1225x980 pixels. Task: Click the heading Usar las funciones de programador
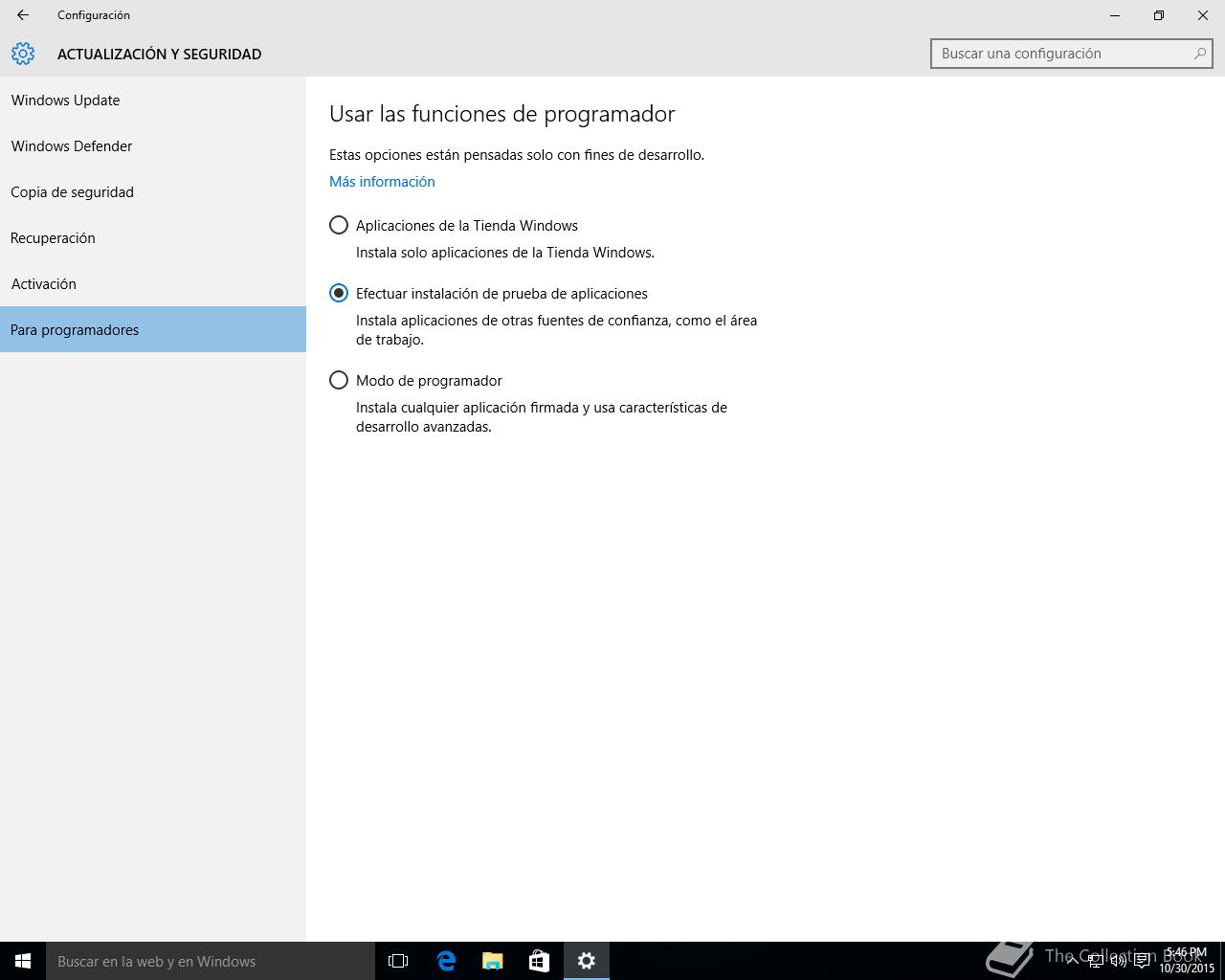click(502, 114)
